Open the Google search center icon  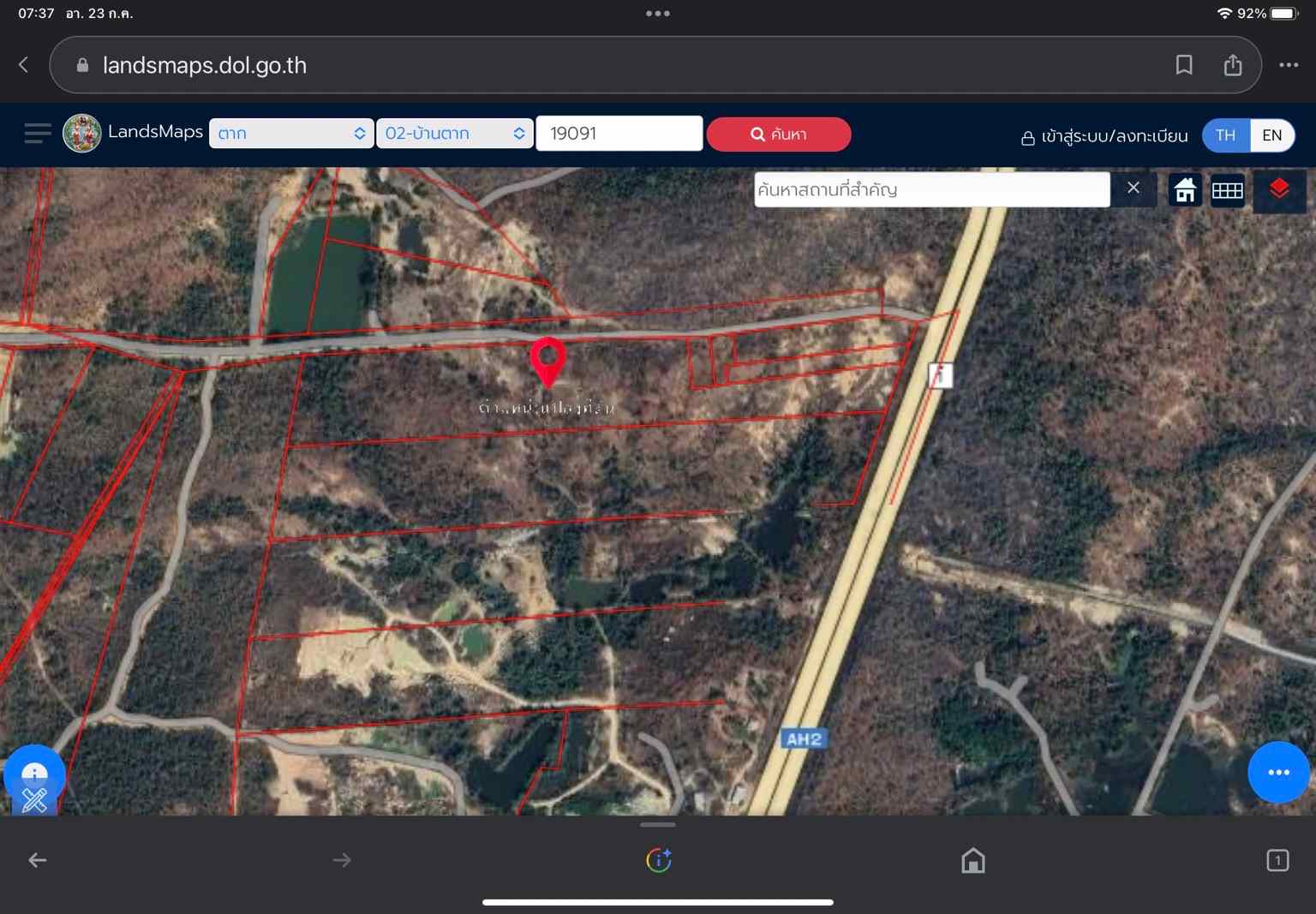658,860
